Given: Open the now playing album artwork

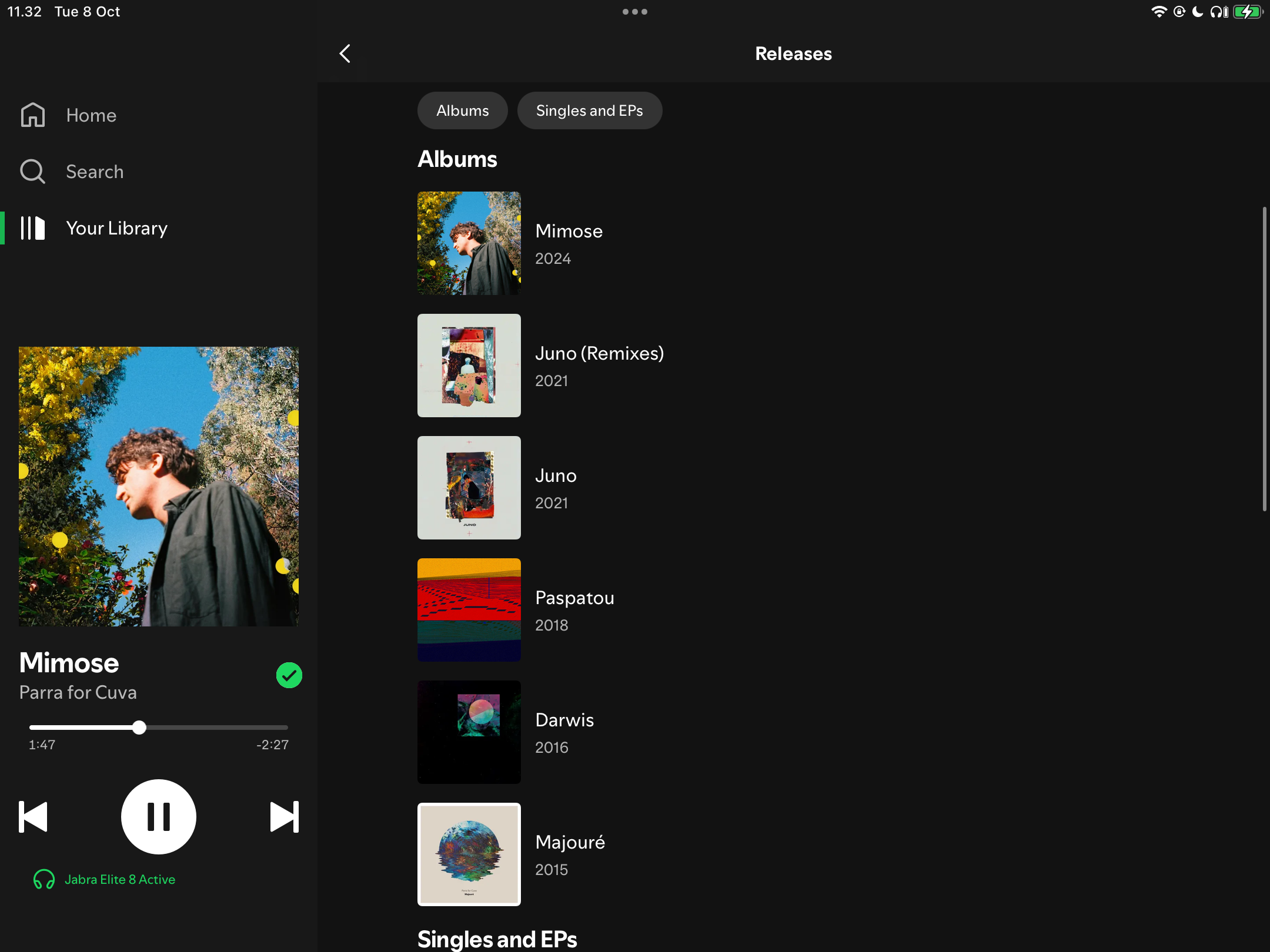Looking at the screenshot, I should pyautogui.click(x=159, y=487).
